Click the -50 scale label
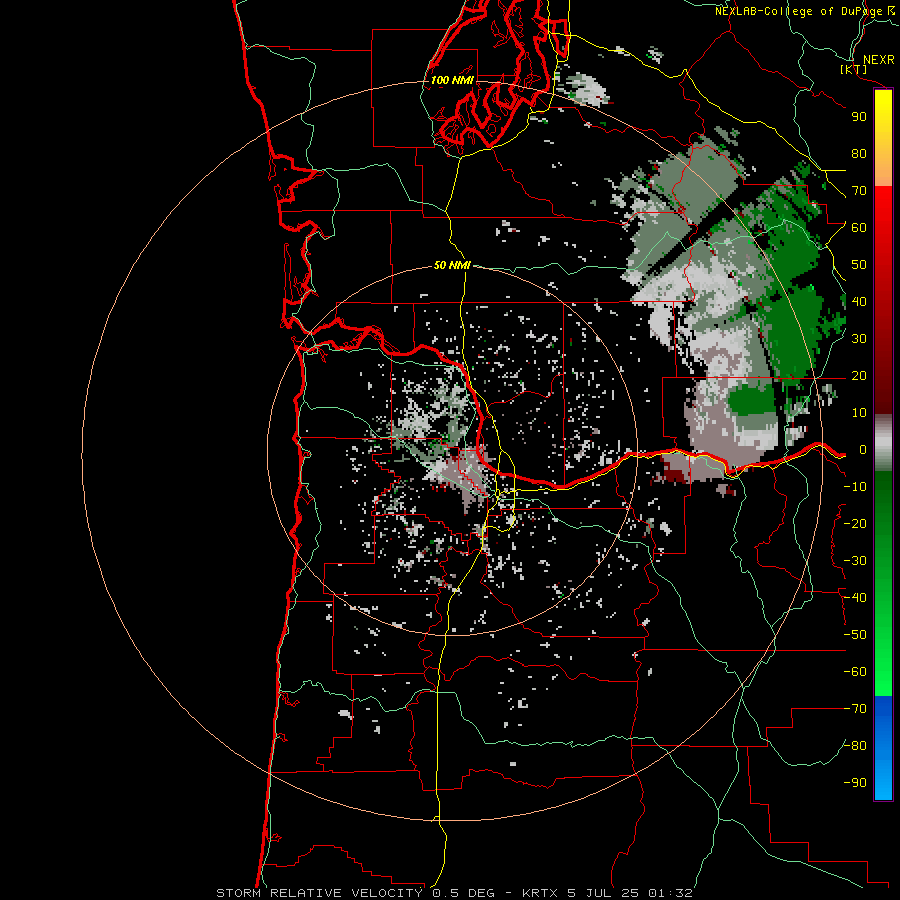Viewport: 900px width, 900px height. tap(855, 635)
